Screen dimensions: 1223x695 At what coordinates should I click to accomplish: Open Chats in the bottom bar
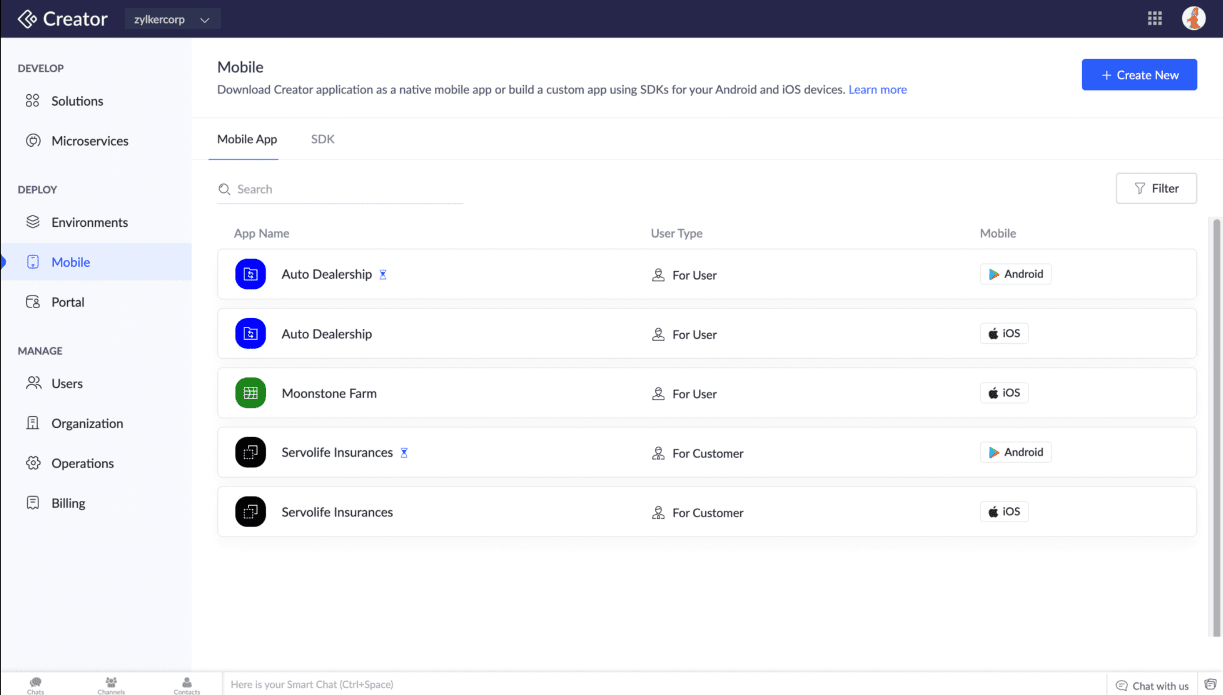pyautogui.click(x=36, y=685)
